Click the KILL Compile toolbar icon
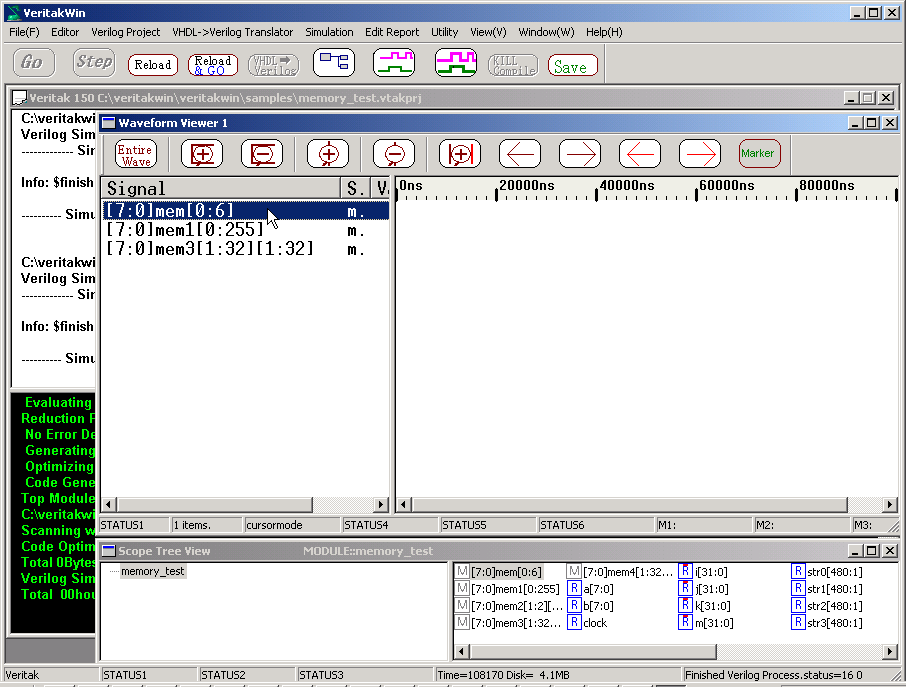This screenshot has width=906, height=687. (513, 65)
